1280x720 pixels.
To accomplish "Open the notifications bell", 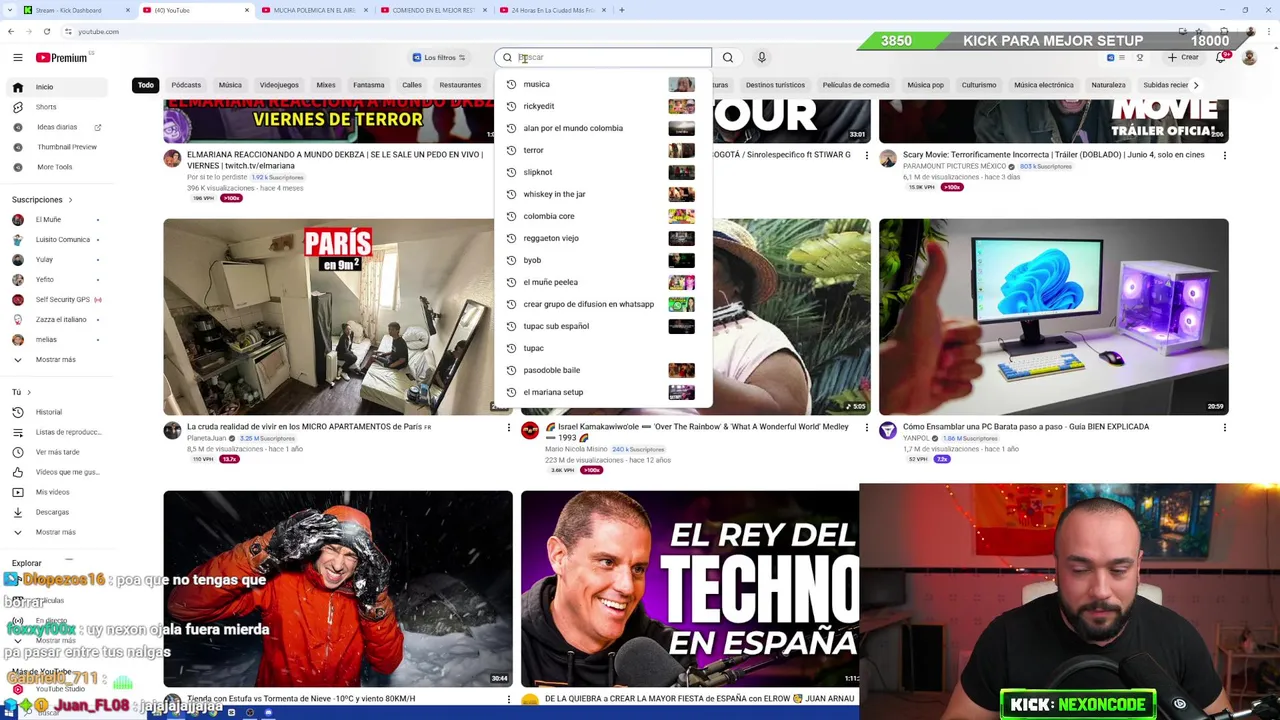I will pos(1220,57).
